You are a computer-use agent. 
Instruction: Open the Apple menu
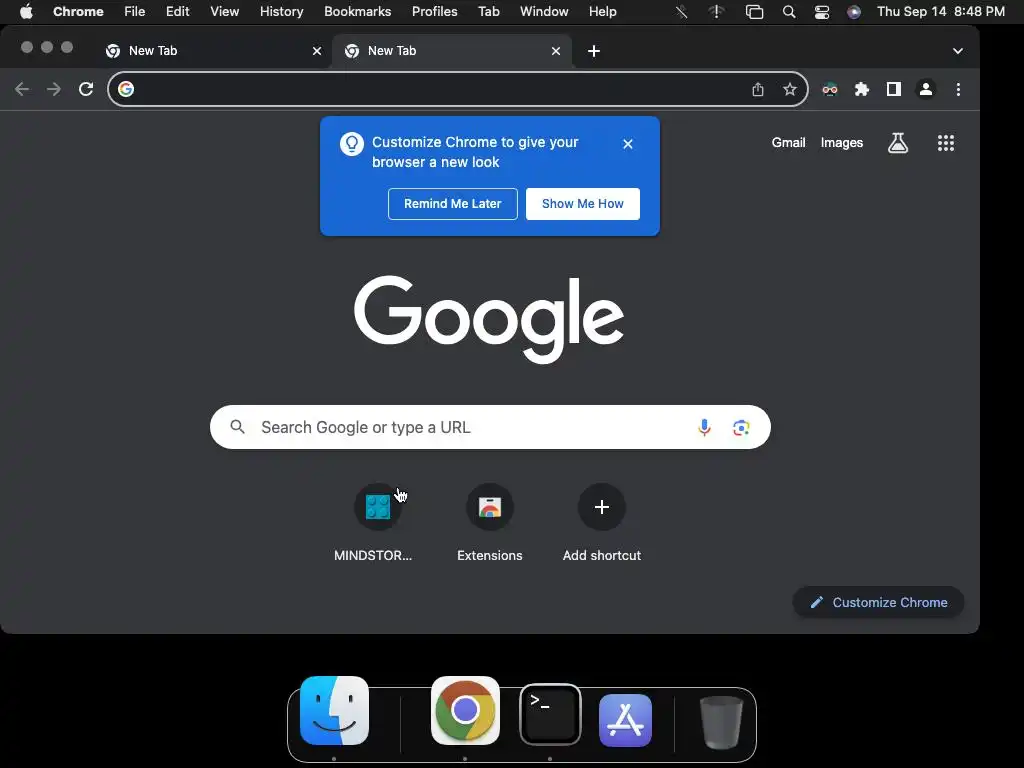[x=26, y=12]
